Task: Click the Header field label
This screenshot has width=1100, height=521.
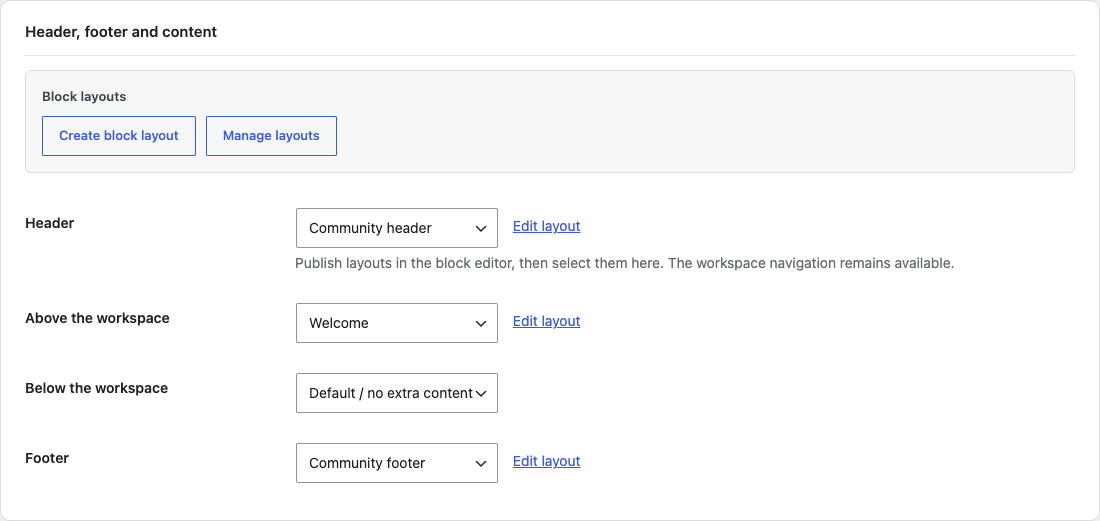Action: coord(50,223)
